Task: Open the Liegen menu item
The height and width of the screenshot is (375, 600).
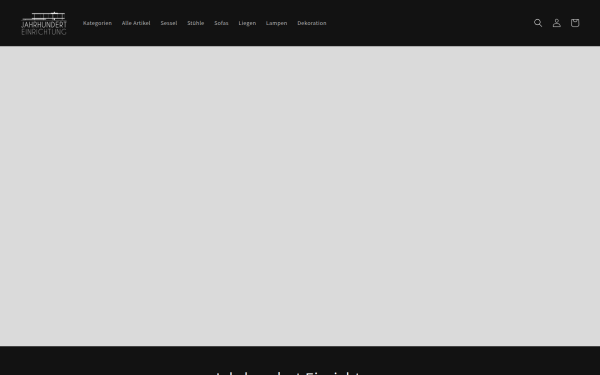Action: point(247,23)
